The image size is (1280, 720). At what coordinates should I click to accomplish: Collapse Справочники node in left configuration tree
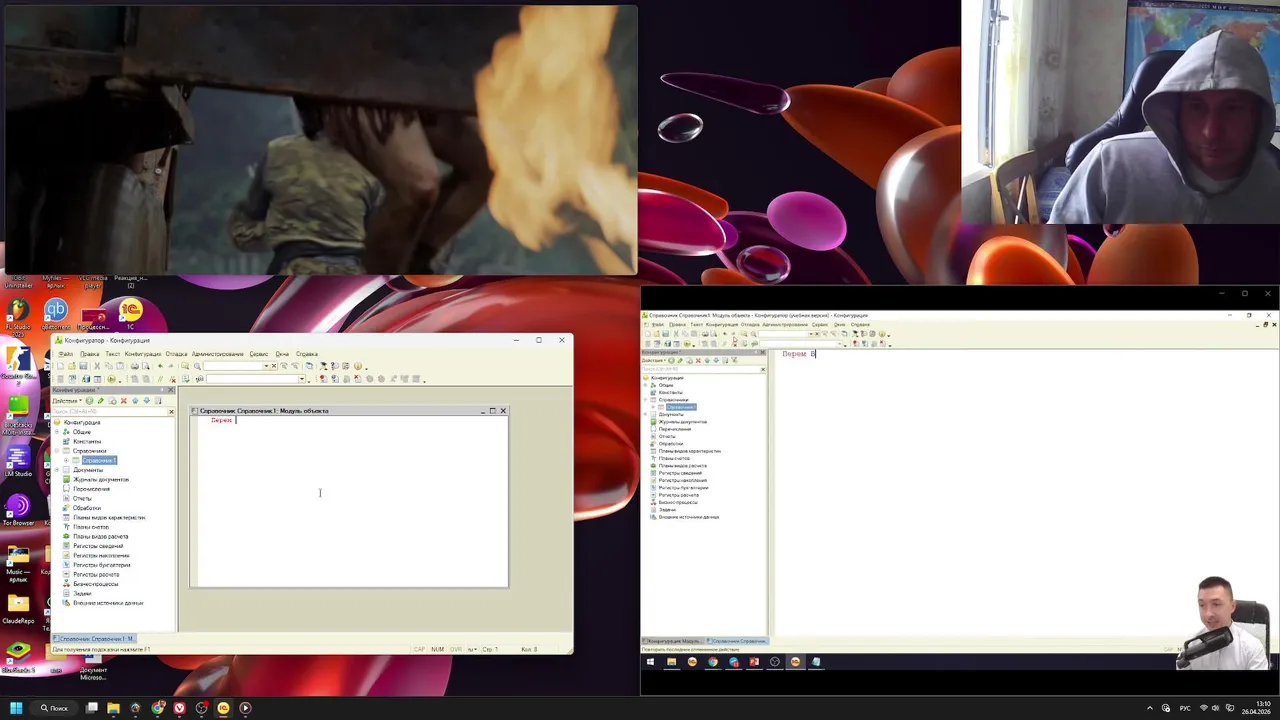point(57,451)
